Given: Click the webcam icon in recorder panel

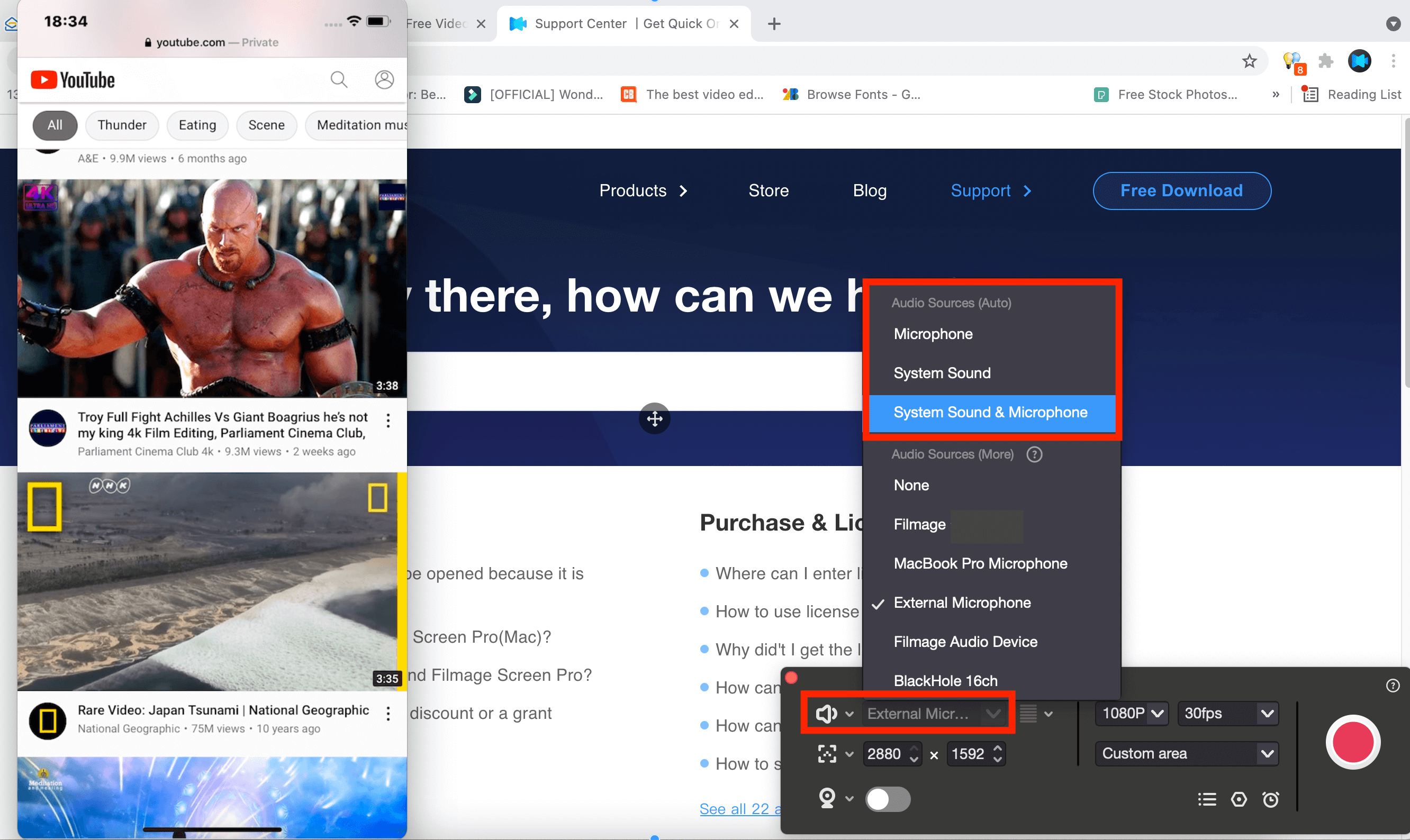Looking at the screenshot, I should 827,799.
